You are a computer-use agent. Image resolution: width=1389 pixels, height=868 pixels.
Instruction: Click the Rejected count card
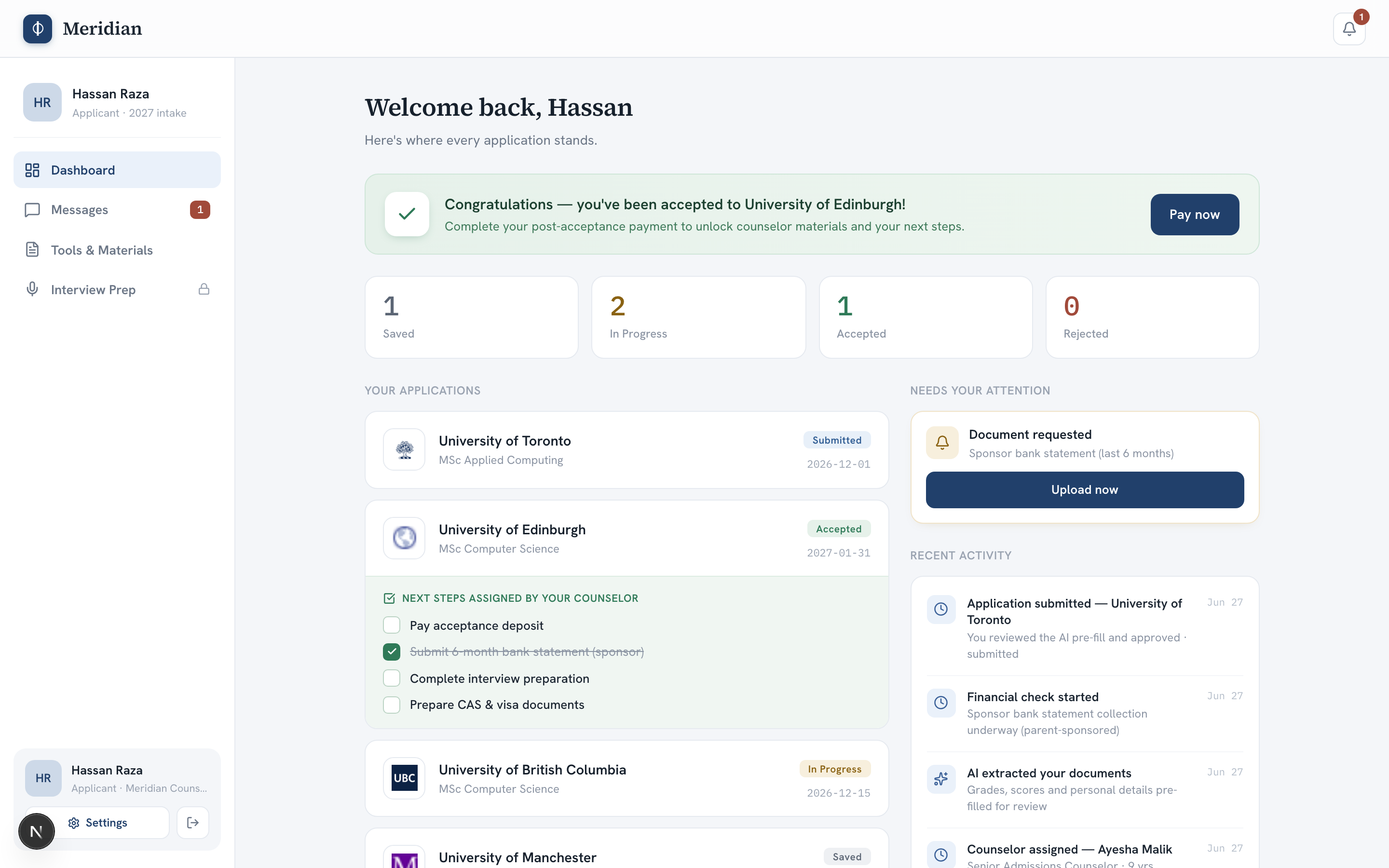(x=1152, y=317)
